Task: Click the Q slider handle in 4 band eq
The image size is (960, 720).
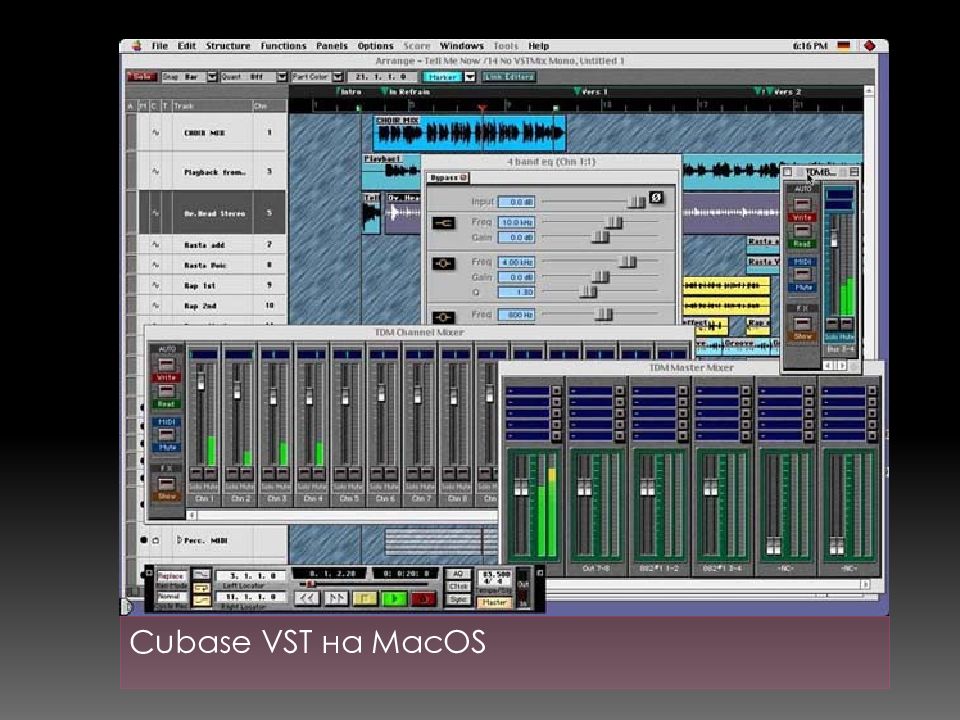Action: 588,291
